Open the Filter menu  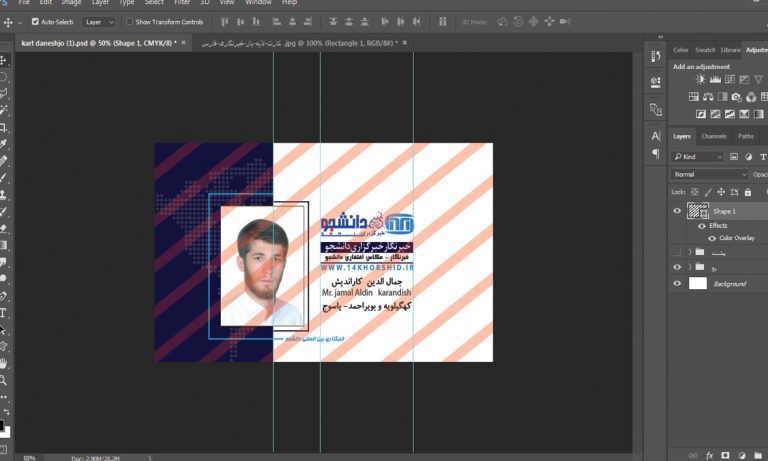[182, 2]
